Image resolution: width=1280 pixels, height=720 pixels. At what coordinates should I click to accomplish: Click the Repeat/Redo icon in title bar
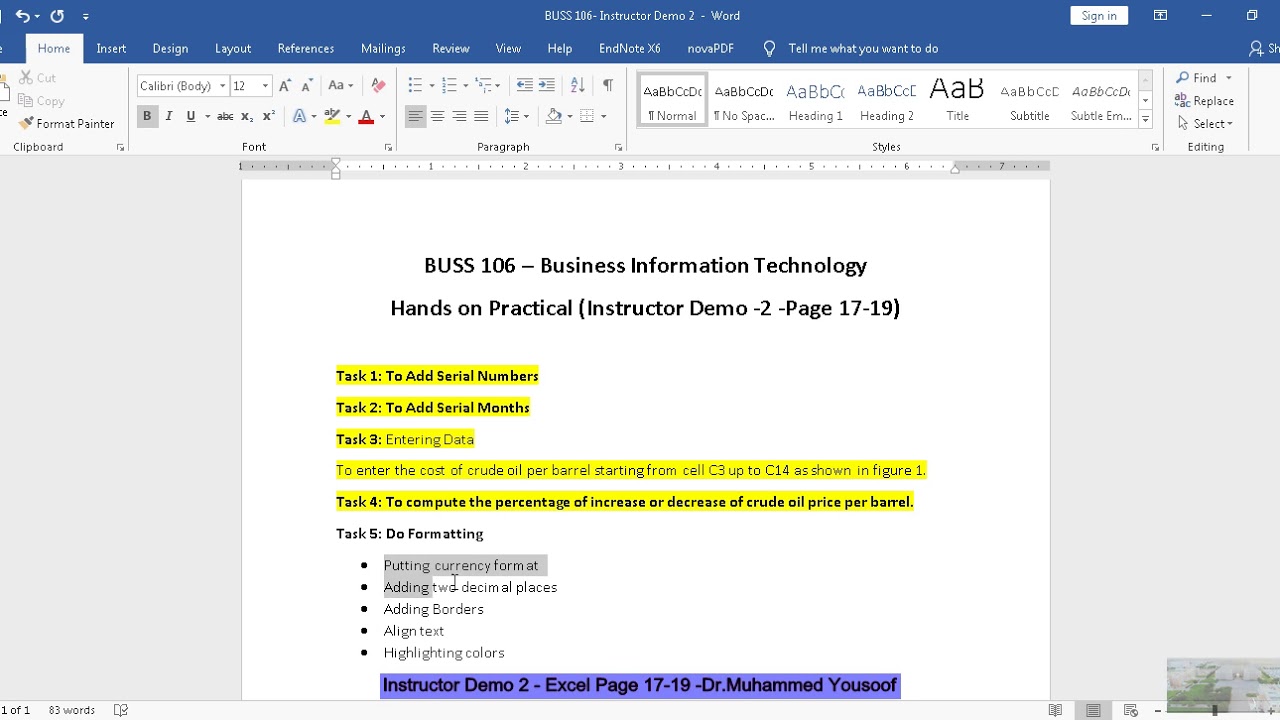(57, 16)
